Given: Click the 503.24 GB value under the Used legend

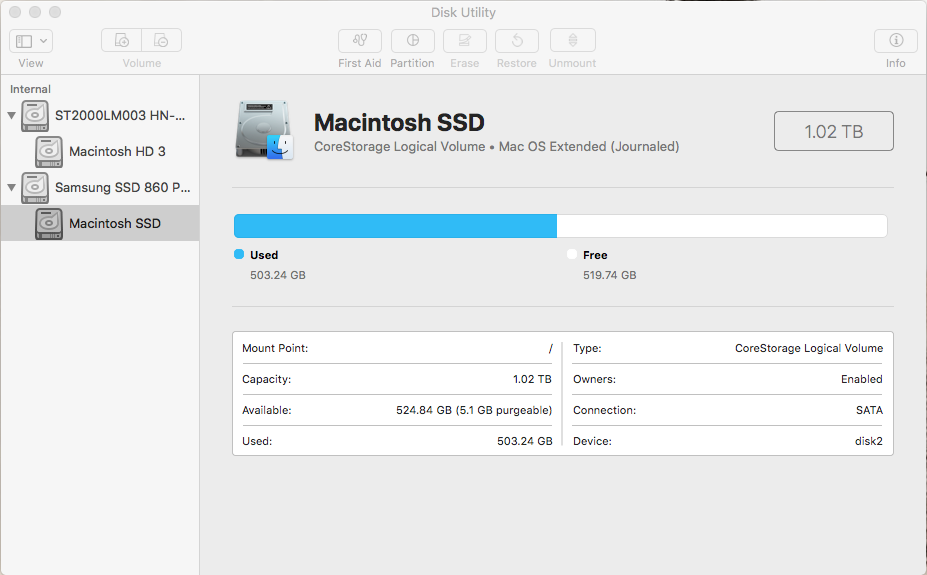Looking at the screenshot, I should [278, 275].
